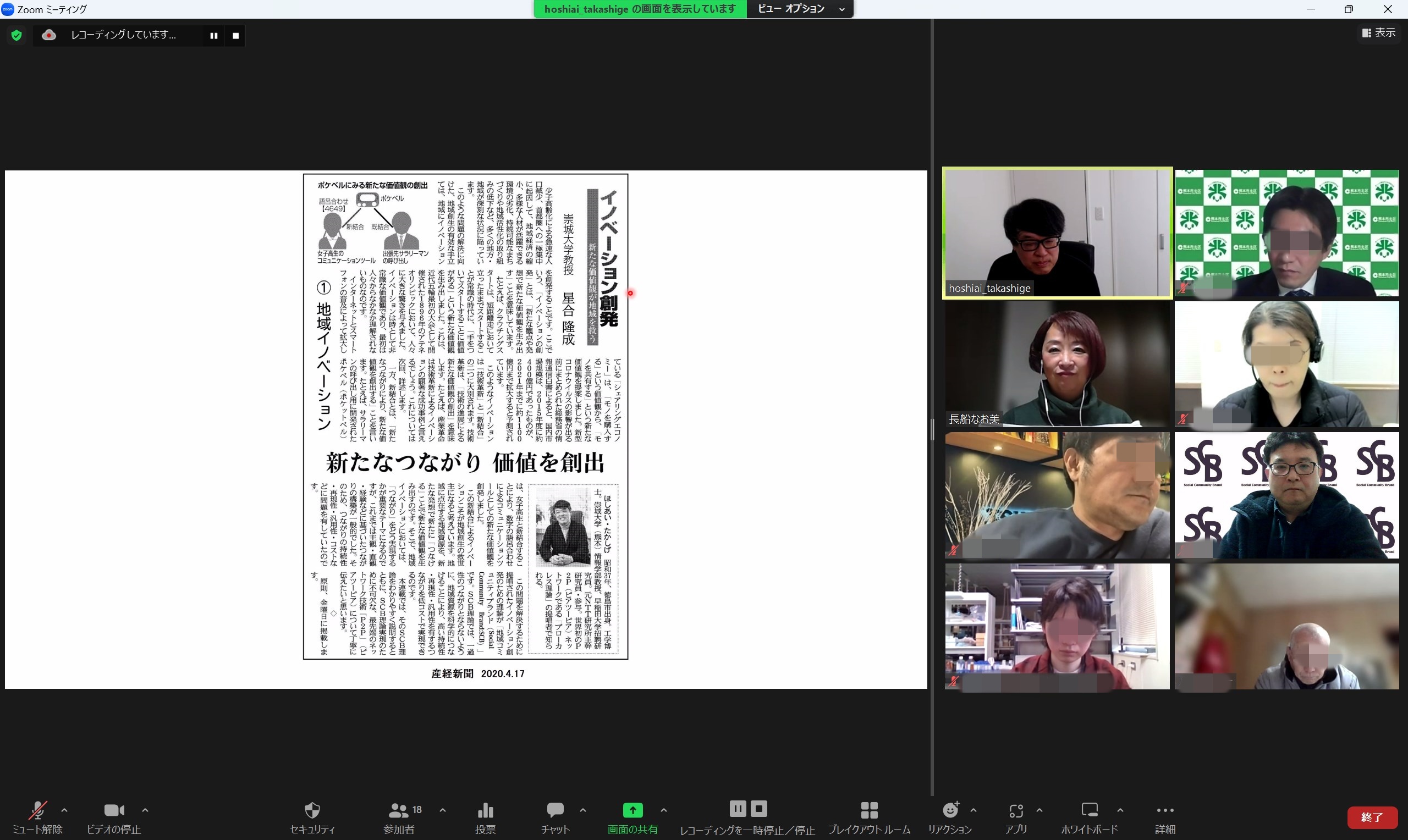Expand whiteboard options arrow
1408x840 pixels.
(1120, 810)
